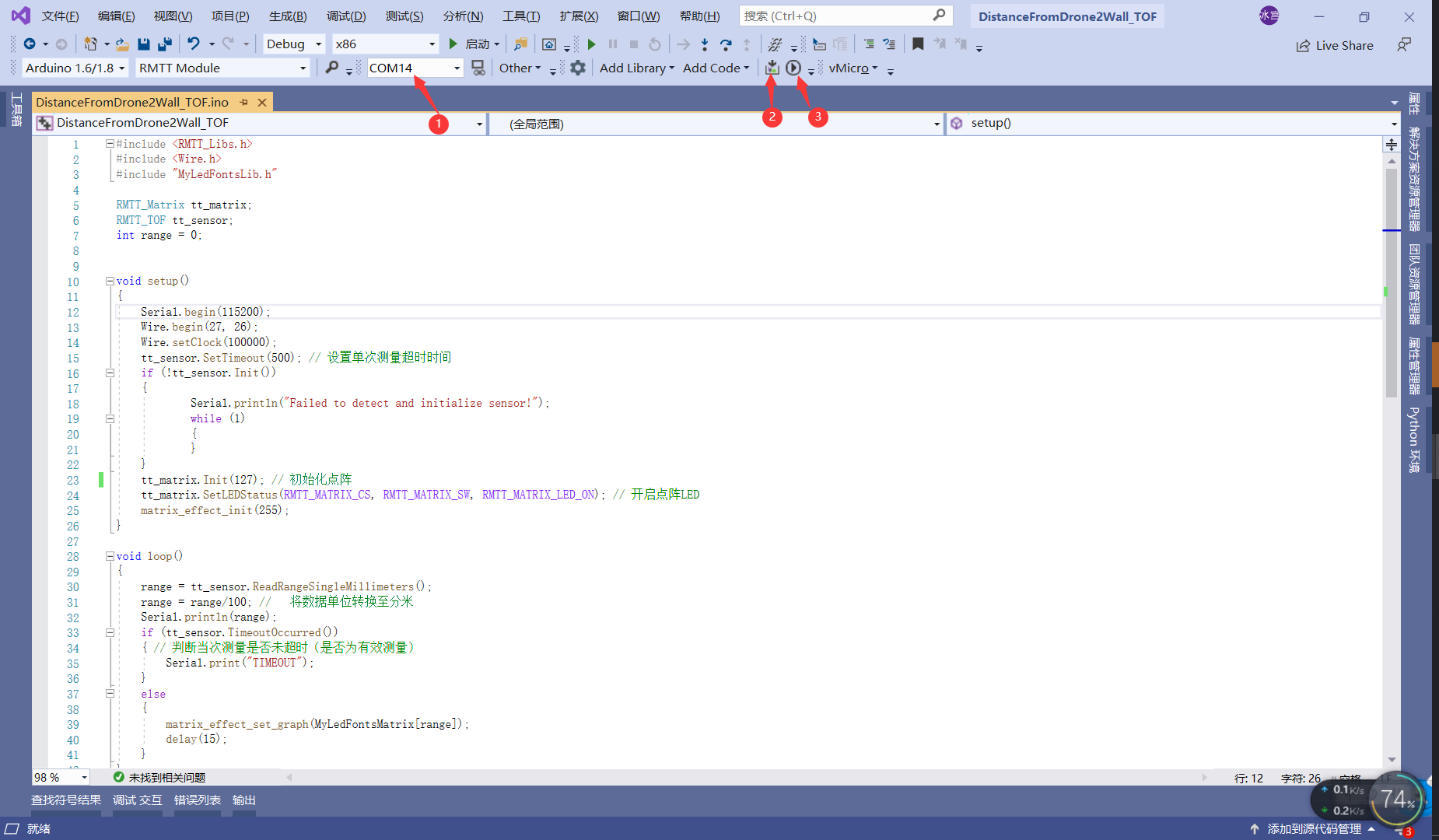Click the user account avatar icon
The image size is (1439, 840).
coord(1269,16)
